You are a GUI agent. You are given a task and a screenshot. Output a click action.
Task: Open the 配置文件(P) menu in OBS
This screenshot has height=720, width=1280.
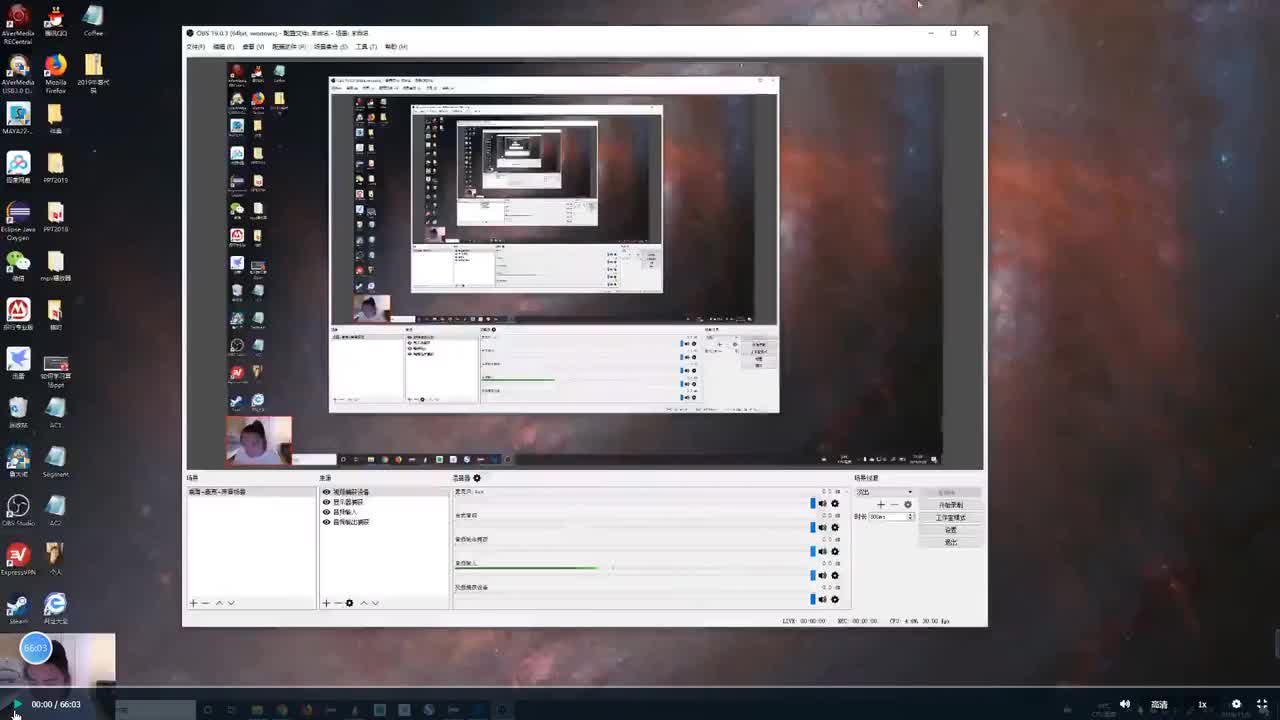[x=290, y=47]
